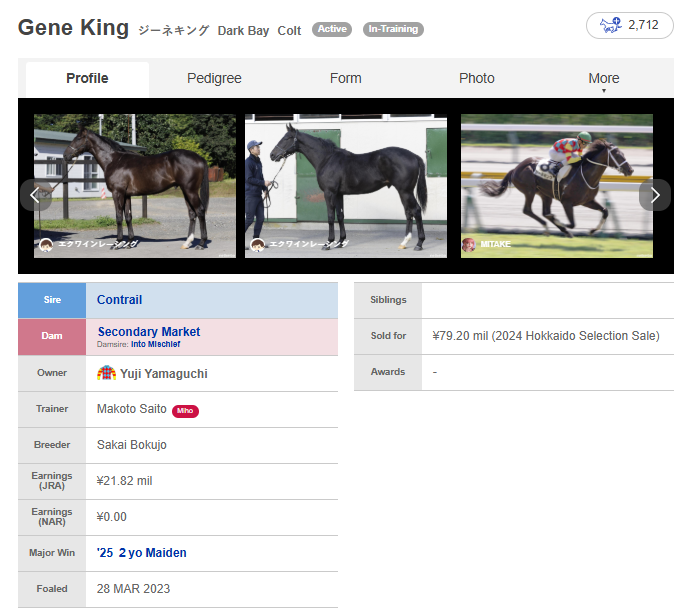Advance the photo carousel with right arrow
The image size is (681, 612).
coord(655,195)
